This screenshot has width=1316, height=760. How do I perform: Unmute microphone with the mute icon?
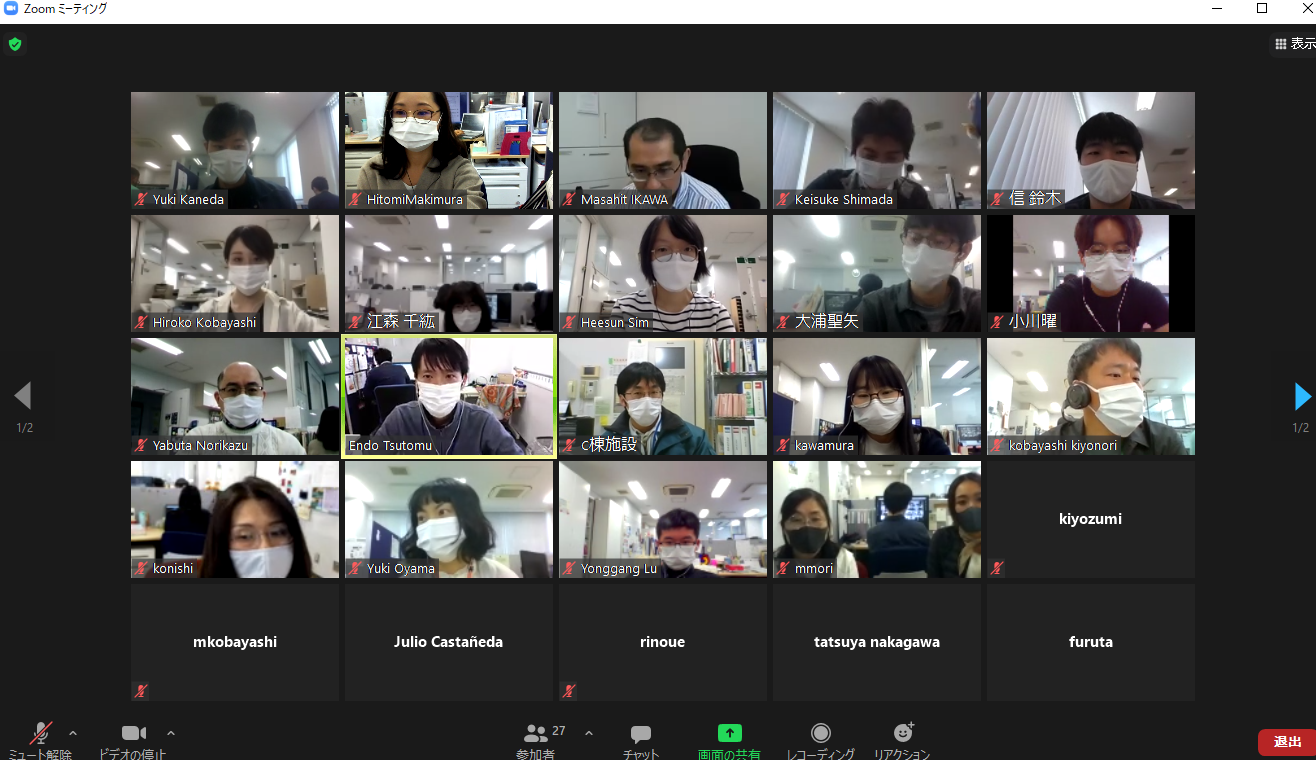41,734
